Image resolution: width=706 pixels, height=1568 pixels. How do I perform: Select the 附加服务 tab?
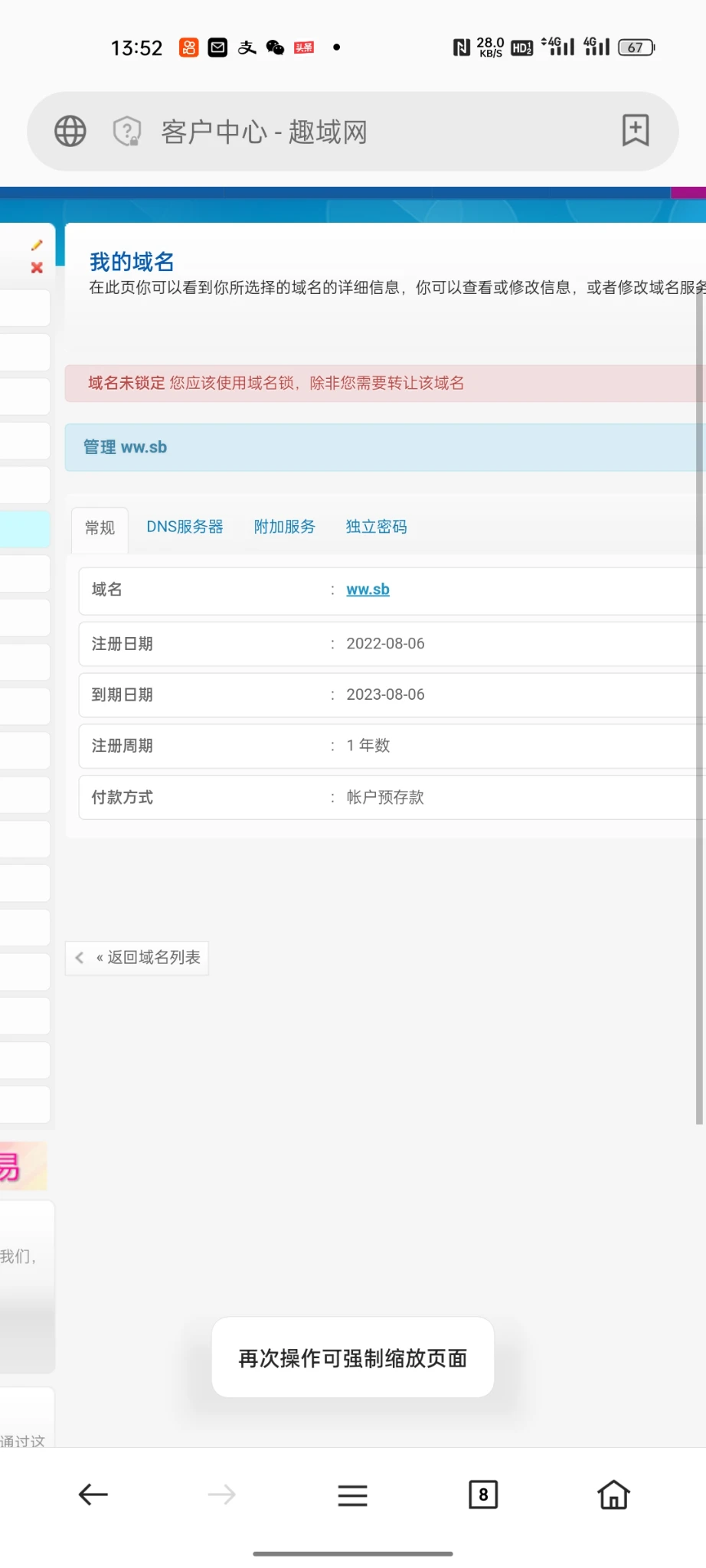(x=284, y=527)
